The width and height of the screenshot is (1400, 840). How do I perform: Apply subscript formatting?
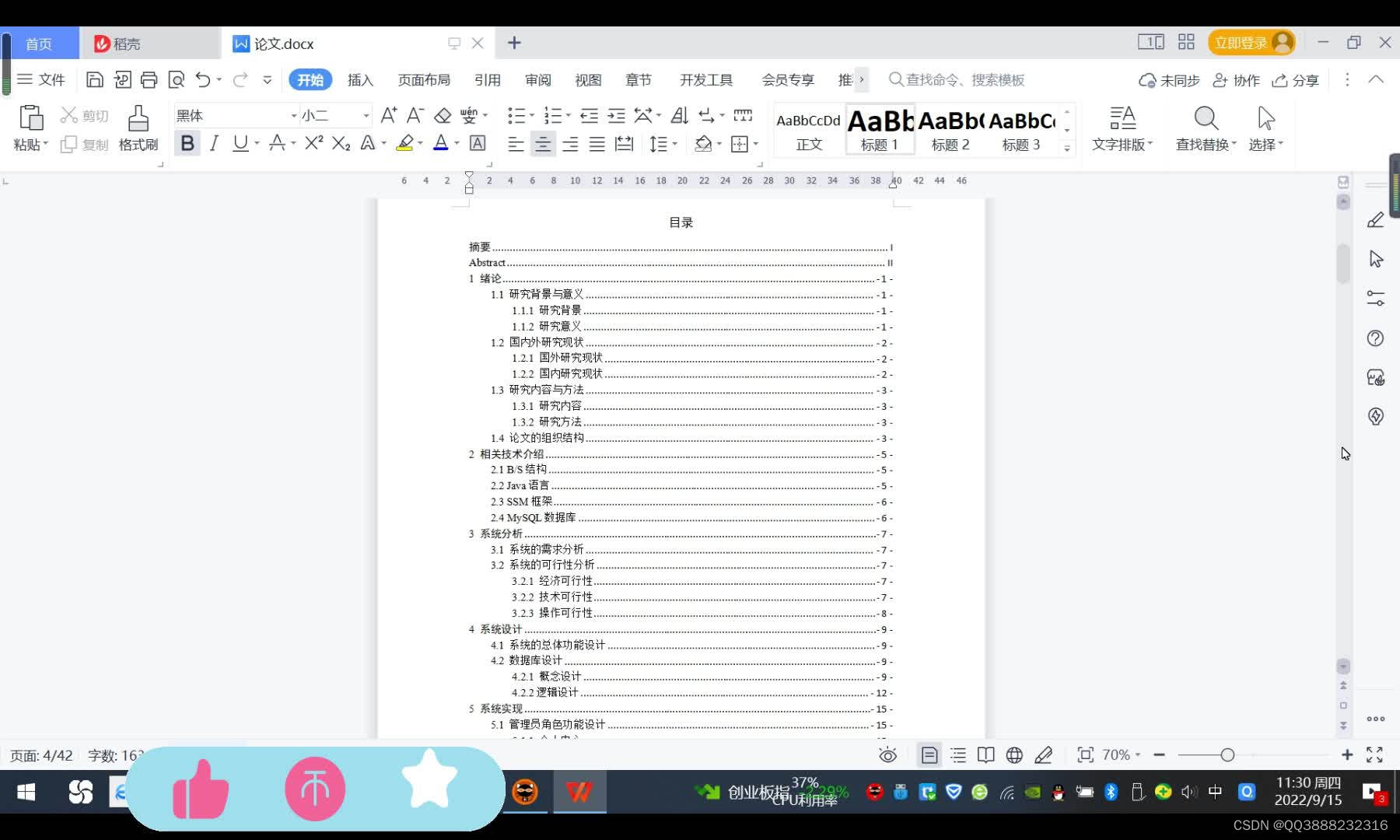pyautogui.click(x=341, y=143)
